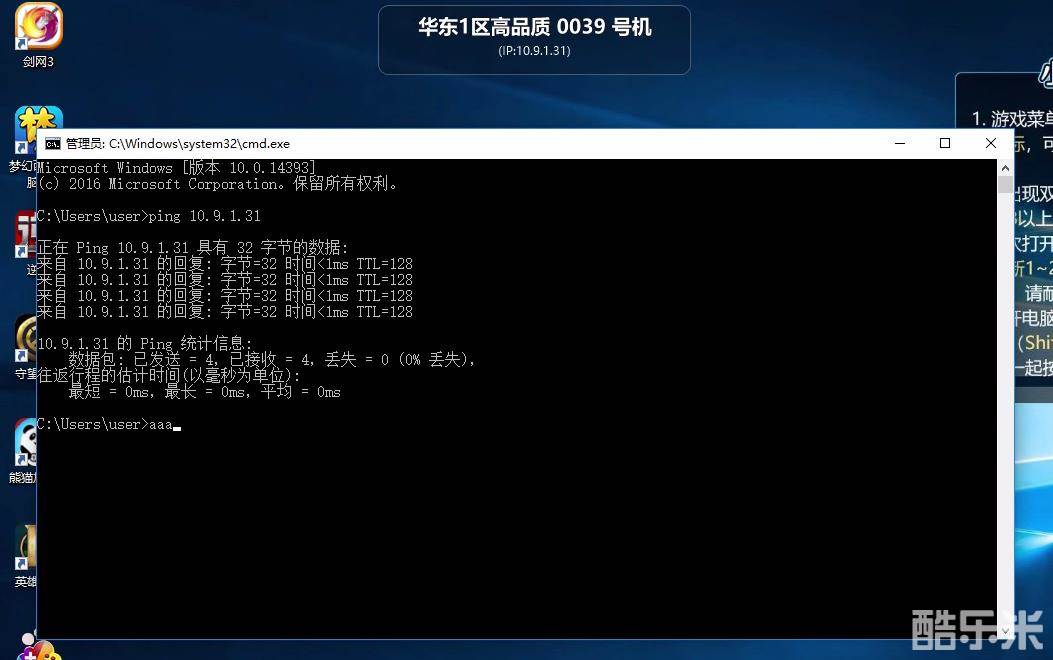Select the red 逆 game desktop shortcut
This screenshot has width=1053, height=660.
pyautogui.click(x=25, y=236)
